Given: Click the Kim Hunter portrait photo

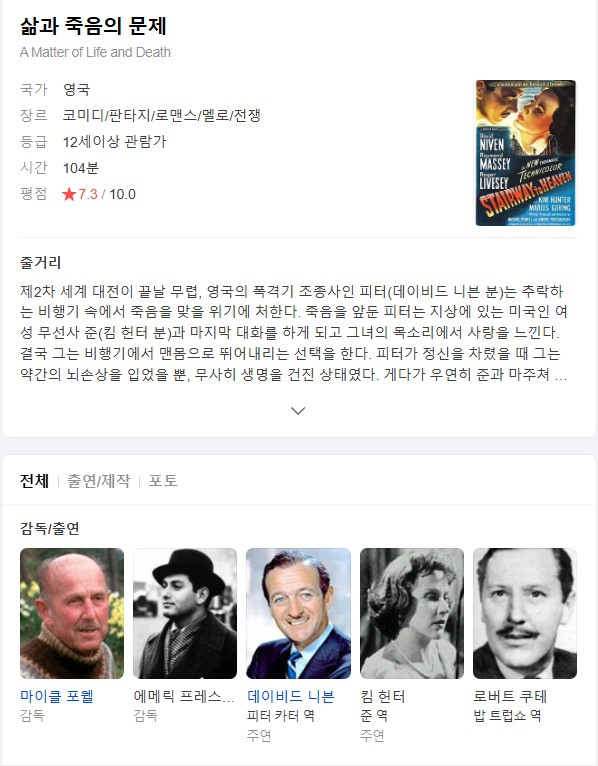Looking at the screenshot, I should point(412,613).
